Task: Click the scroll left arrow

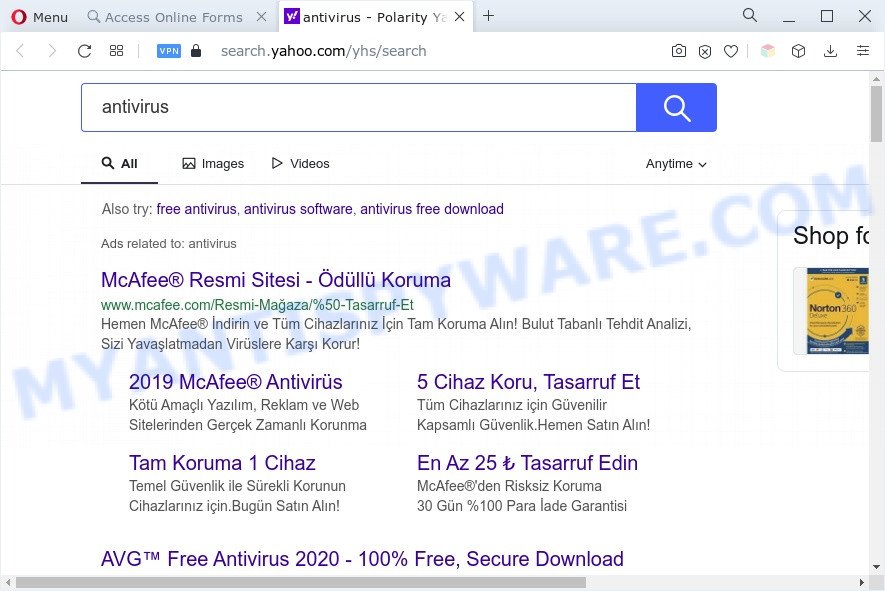Action: click(7, 582)
